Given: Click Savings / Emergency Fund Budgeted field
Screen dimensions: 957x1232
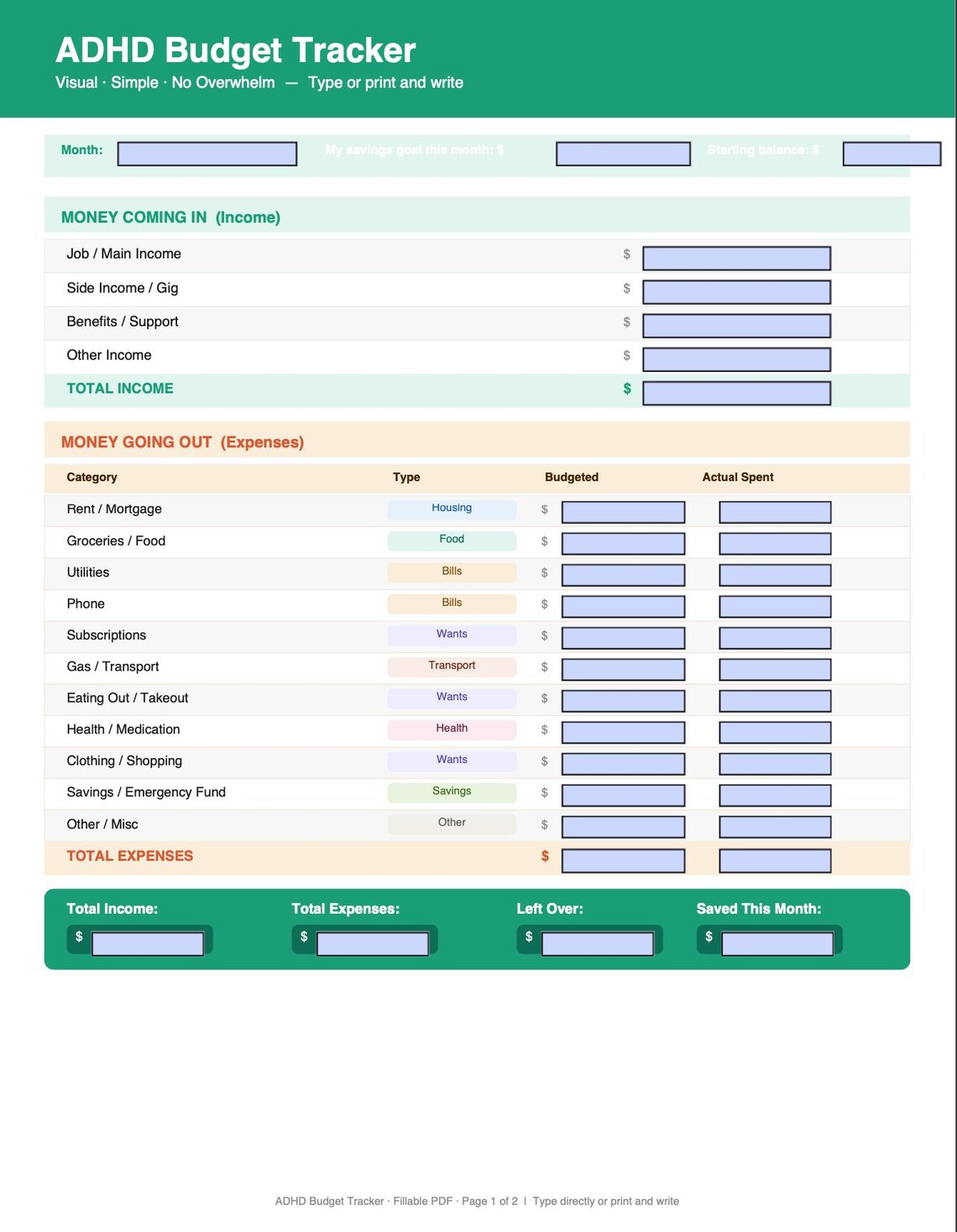Looking at the screenshot, I should coord(623,796).
